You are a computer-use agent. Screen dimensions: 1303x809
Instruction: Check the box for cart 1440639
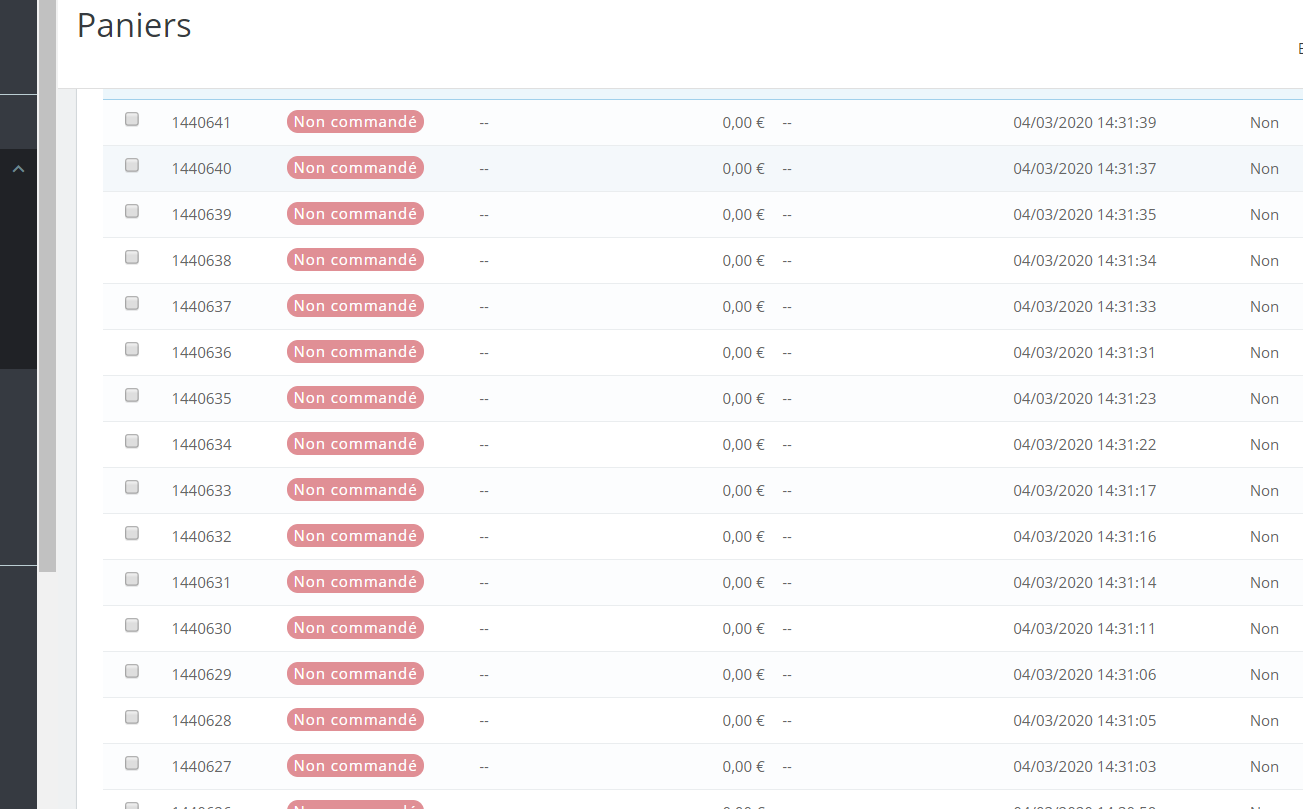(x=132, y=211)
